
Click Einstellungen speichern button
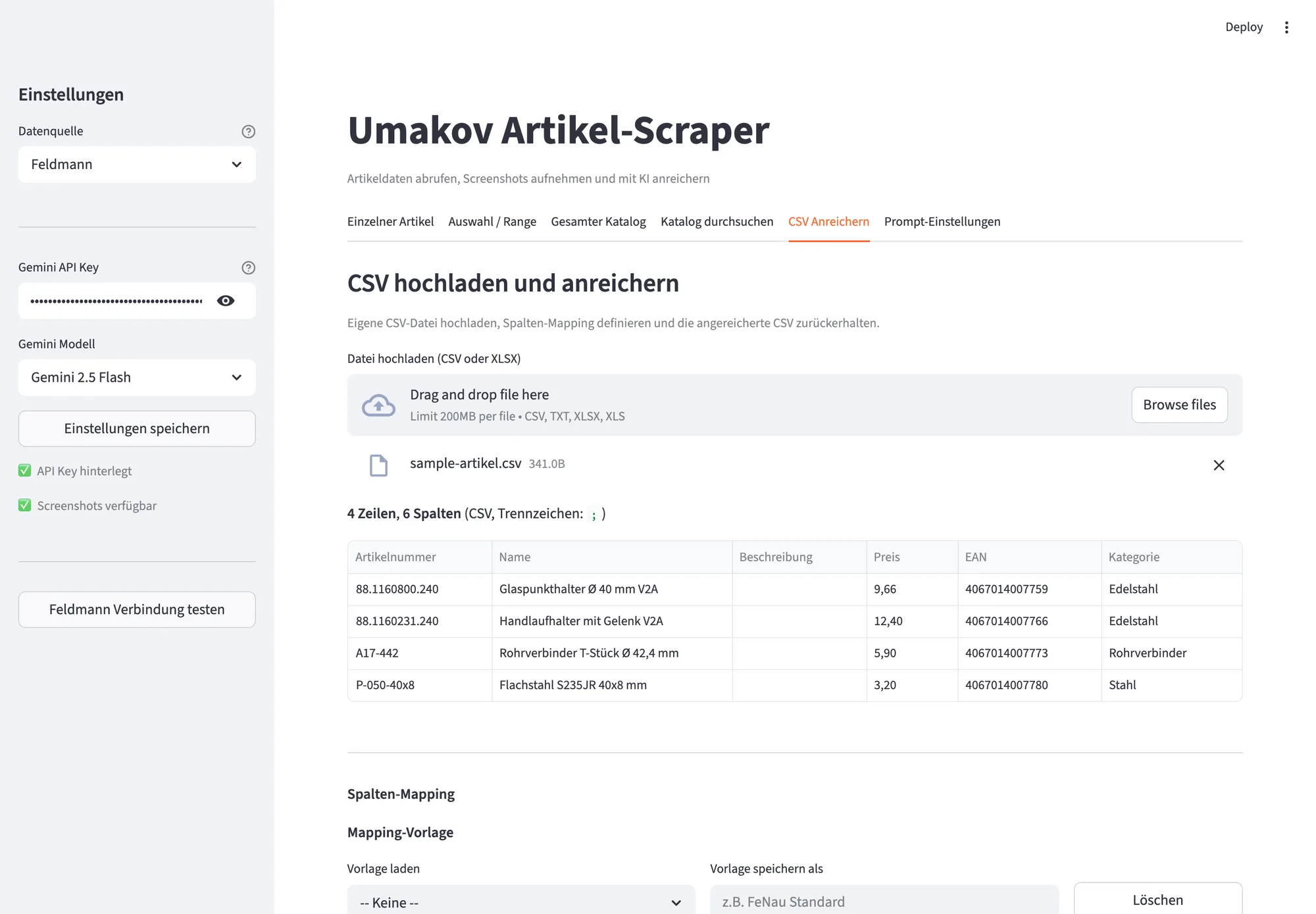point(137,428)
